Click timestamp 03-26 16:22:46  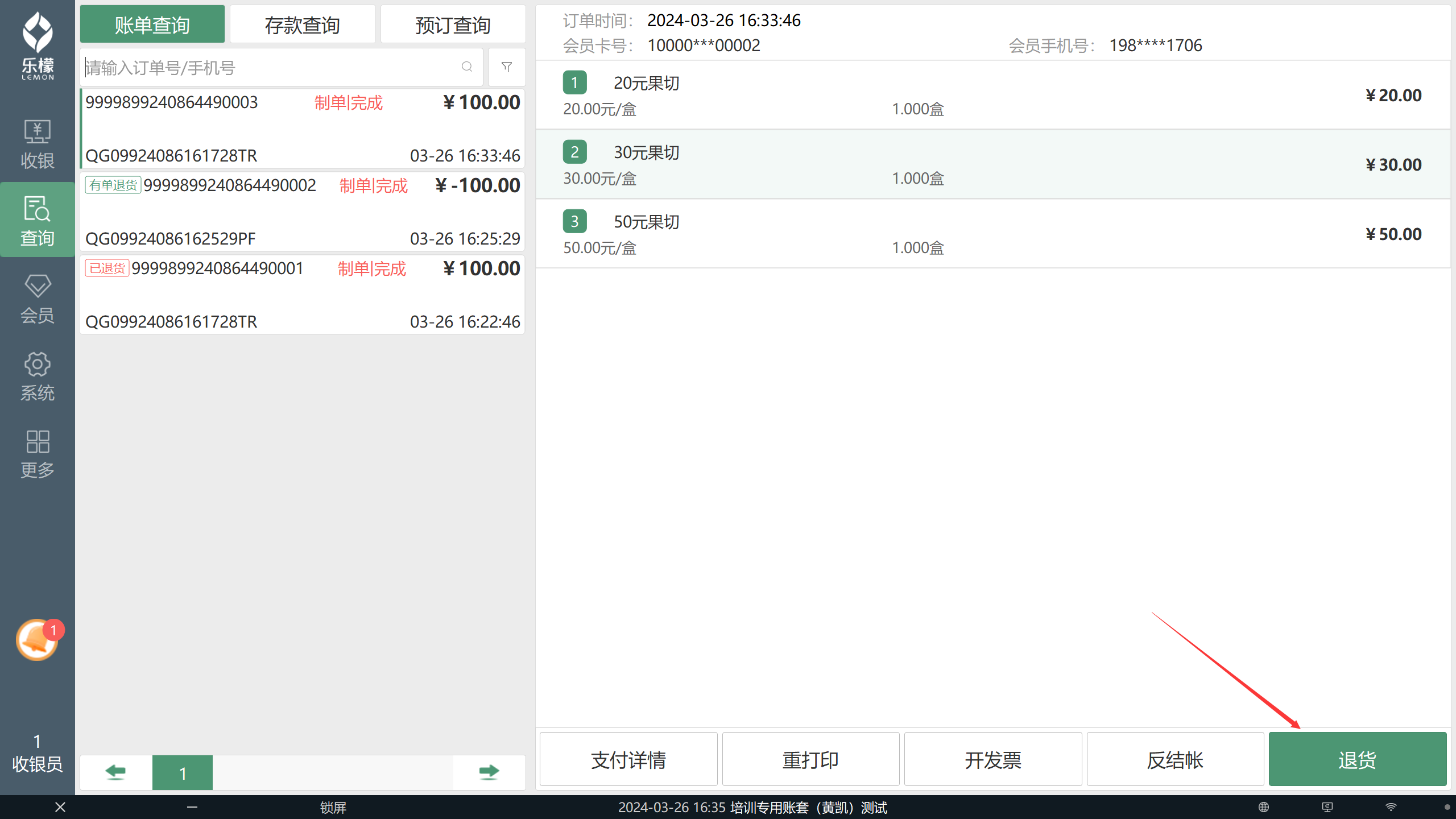[x=465, y=321]
